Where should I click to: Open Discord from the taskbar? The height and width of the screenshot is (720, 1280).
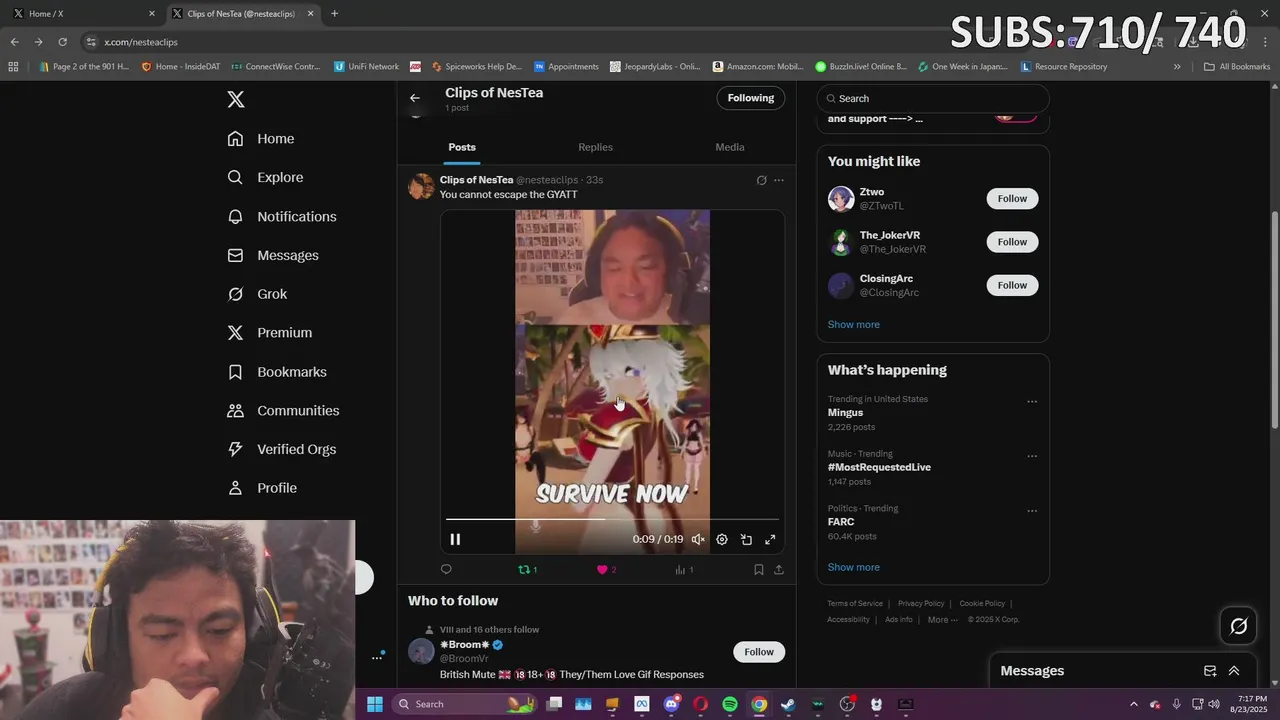click(671, 704)
